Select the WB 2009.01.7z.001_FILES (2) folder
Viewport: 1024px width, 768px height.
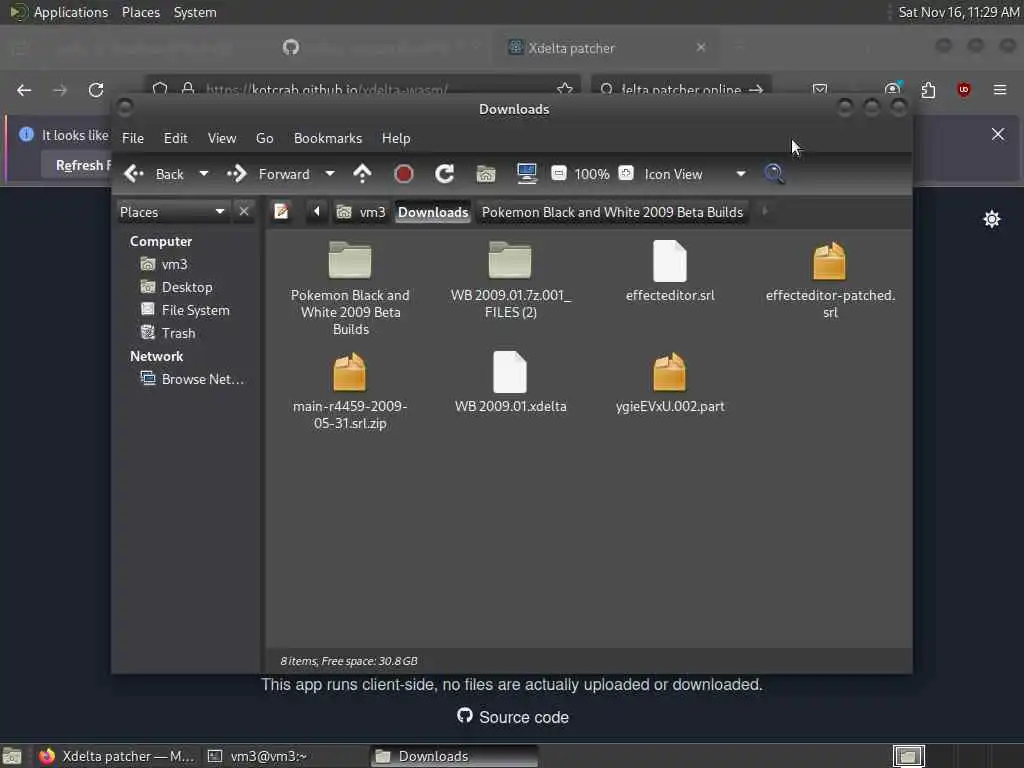pyautogui.click(x=510, y=280)
